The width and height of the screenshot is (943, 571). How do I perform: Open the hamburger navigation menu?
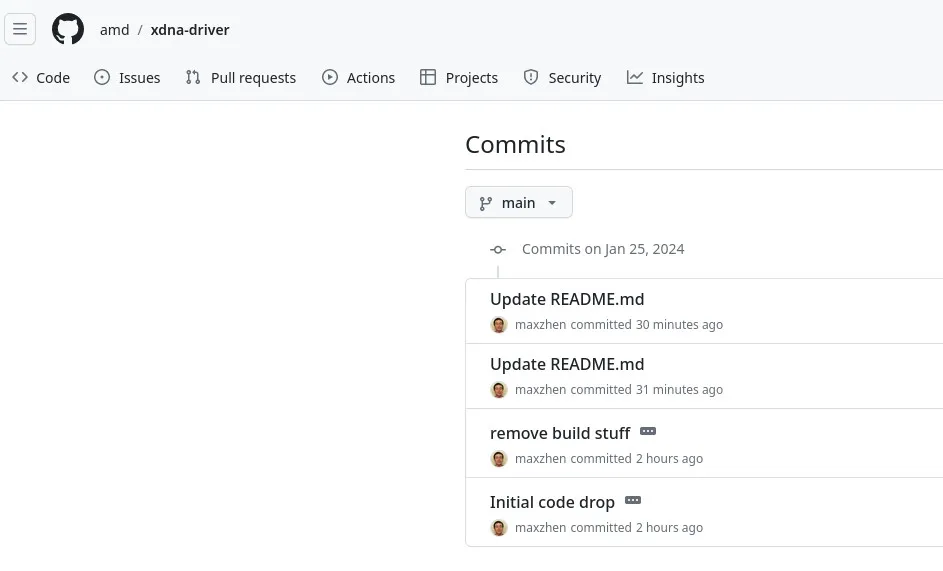click(20, 29)
